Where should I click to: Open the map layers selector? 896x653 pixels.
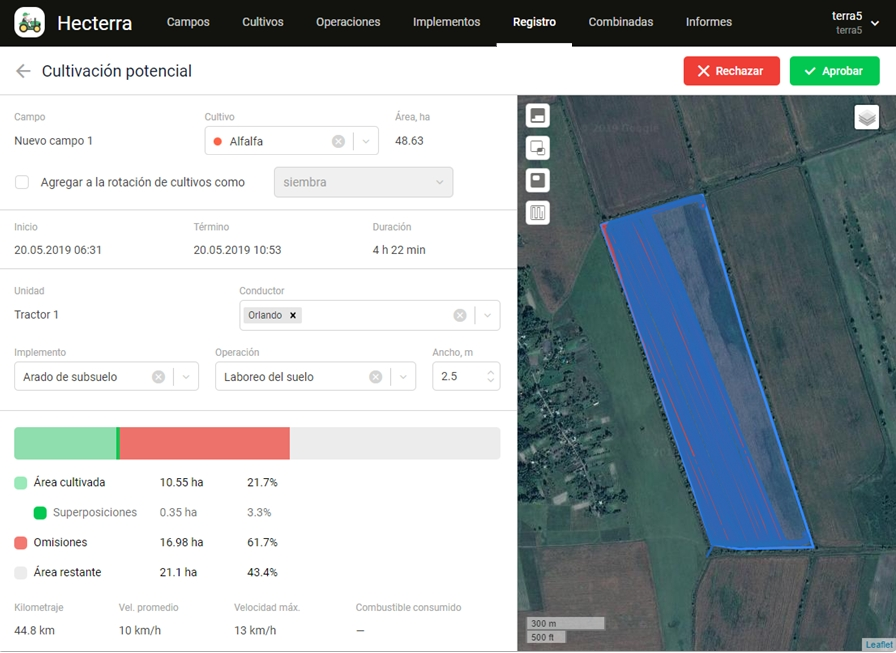(866, 117)
